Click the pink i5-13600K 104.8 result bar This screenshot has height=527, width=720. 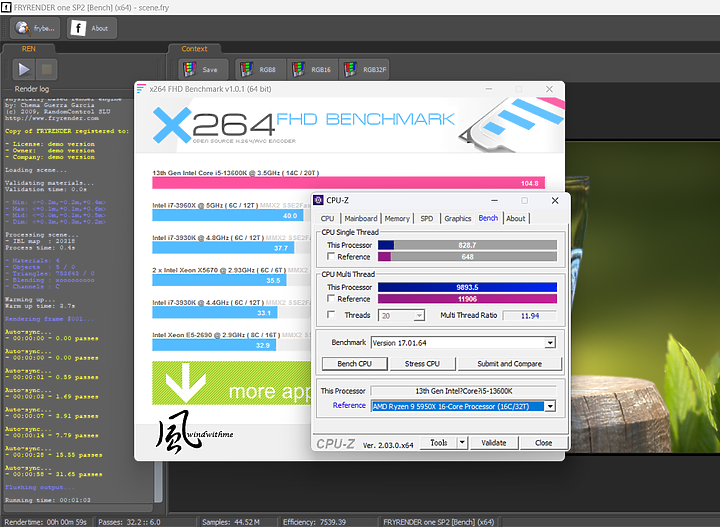tap(349, 183)
